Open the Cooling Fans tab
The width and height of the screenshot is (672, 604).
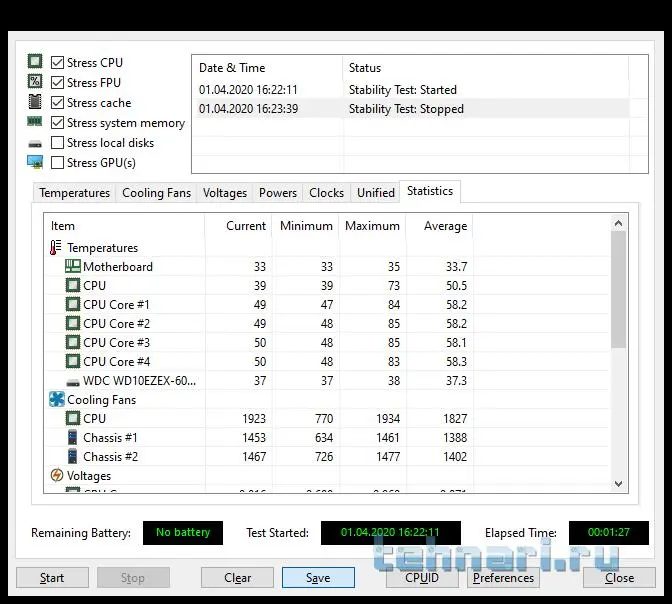click(156, 193)
